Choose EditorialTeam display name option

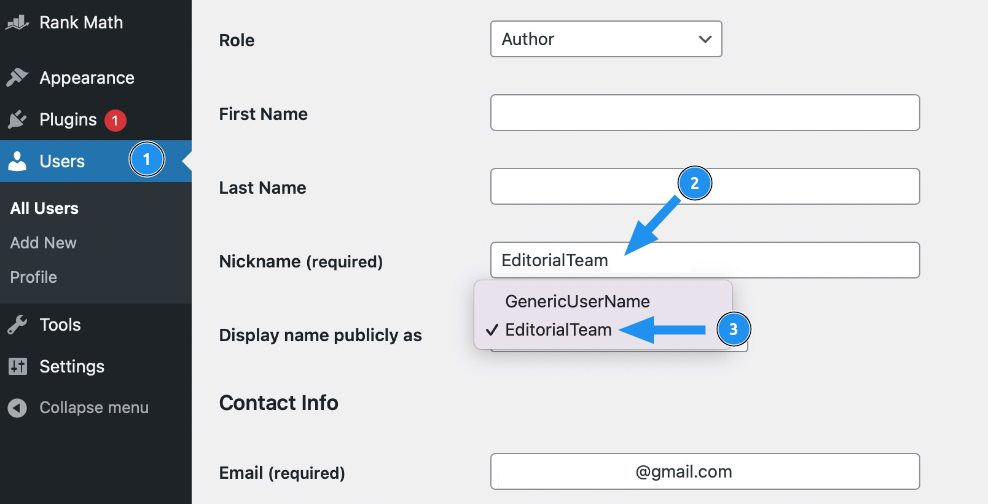[558, 329]
